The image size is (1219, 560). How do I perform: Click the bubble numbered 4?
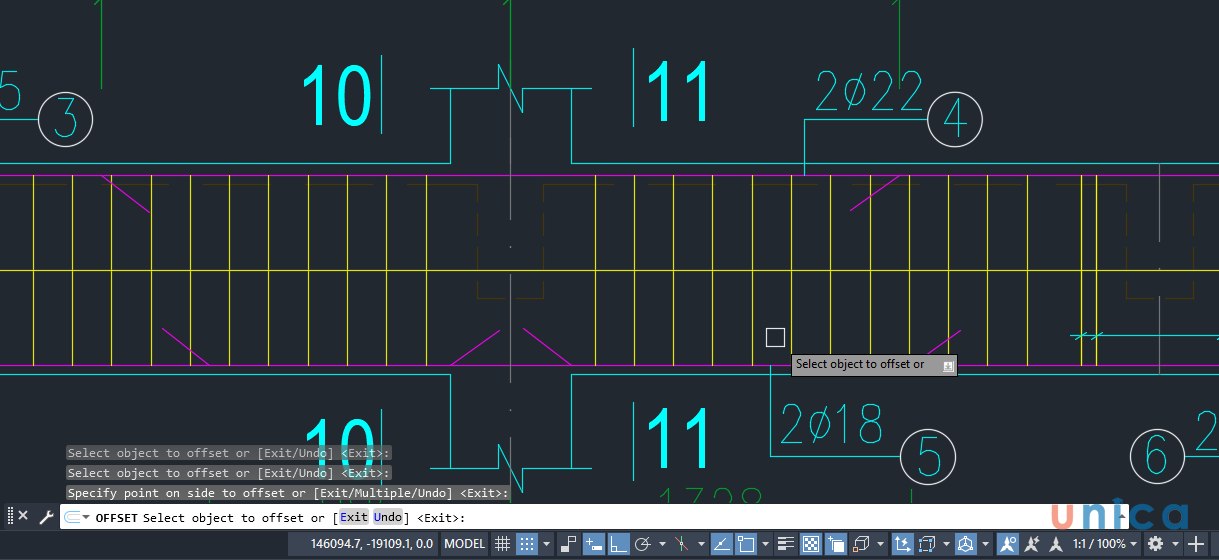pyautogui.click(x=954, y=121)
